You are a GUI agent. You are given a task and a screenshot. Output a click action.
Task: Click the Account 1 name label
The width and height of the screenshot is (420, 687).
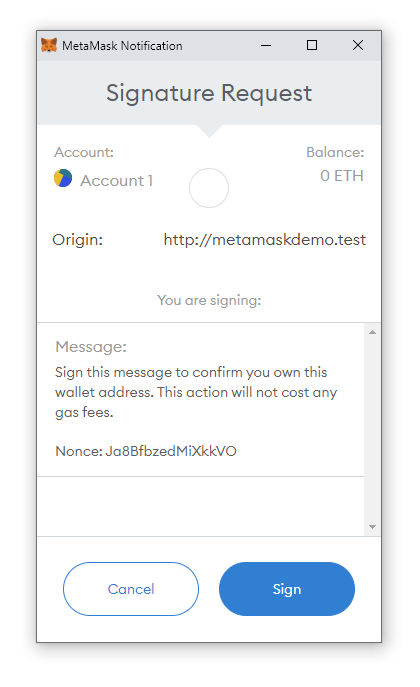(116, 181)
